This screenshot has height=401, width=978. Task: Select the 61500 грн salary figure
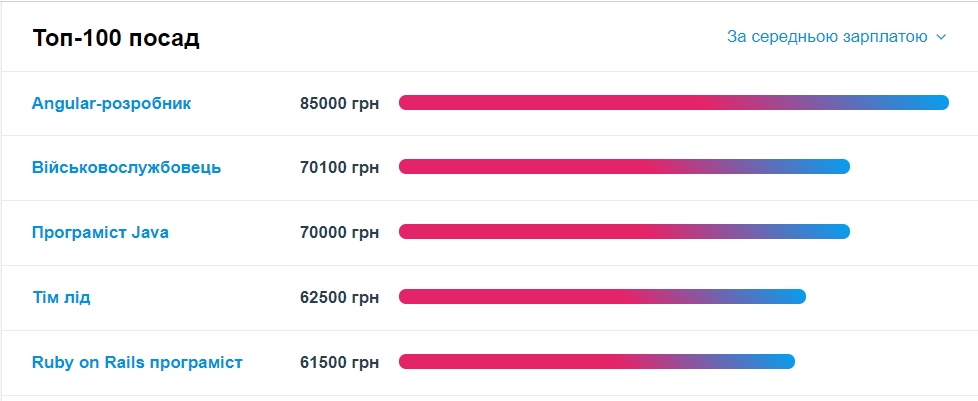pos(339,362)
